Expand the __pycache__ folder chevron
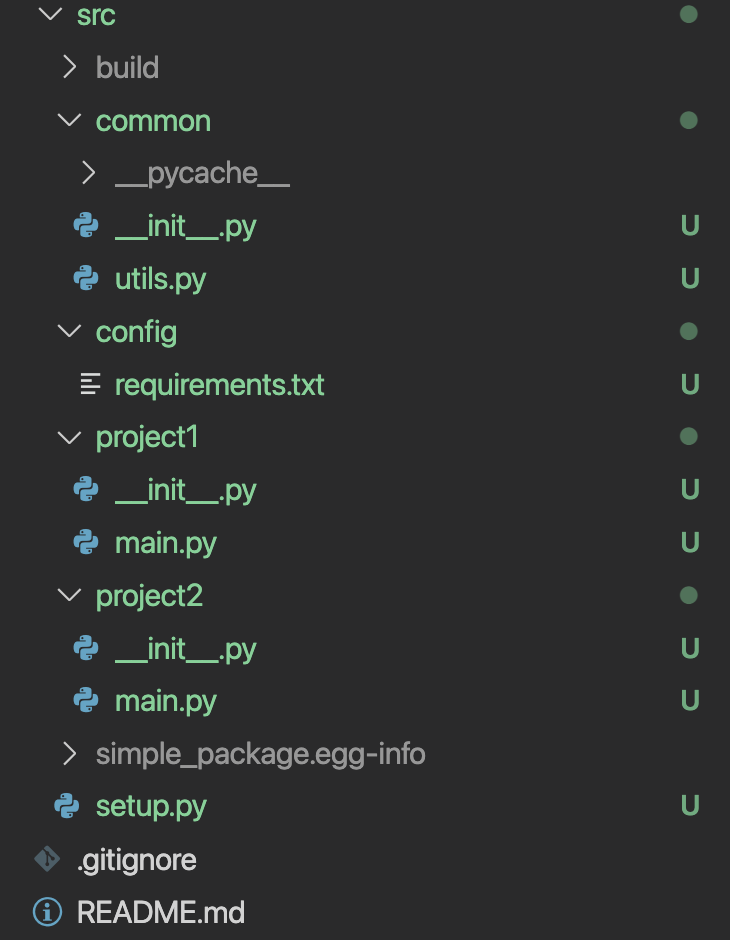This screenshot has width=730, height=940. tap(89, 173)
